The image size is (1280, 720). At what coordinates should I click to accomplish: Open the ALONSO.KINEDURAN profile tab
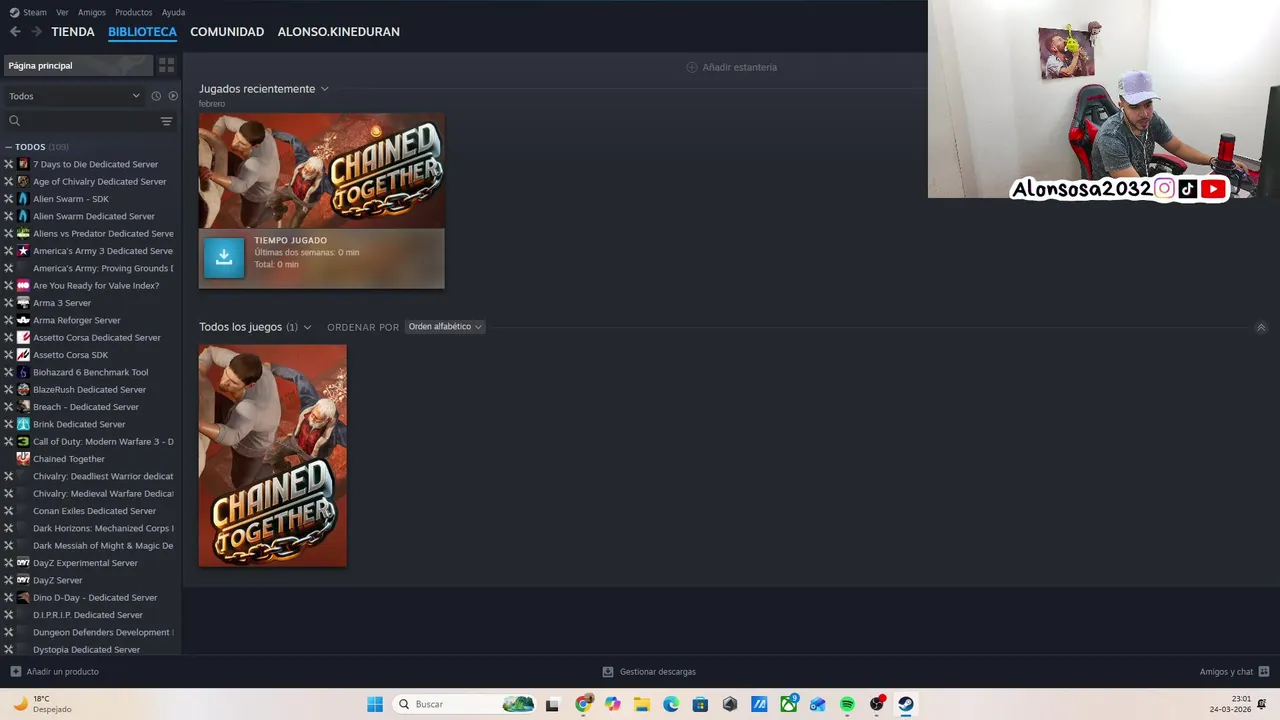tap(338, 32)
